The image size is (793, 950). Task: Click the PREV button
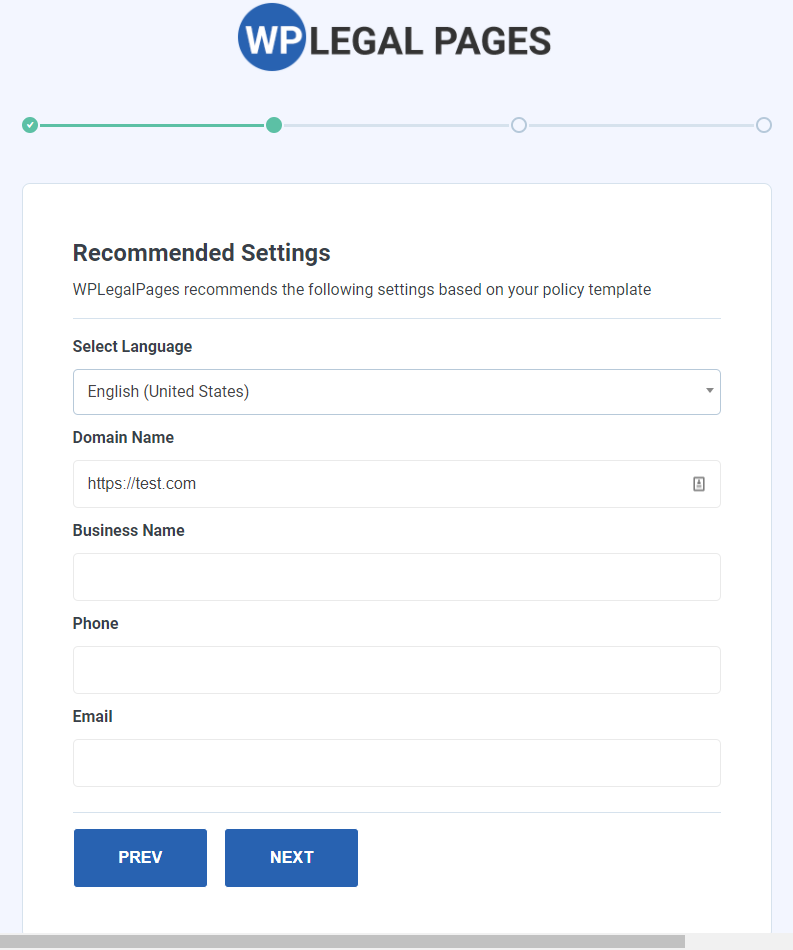140,858
